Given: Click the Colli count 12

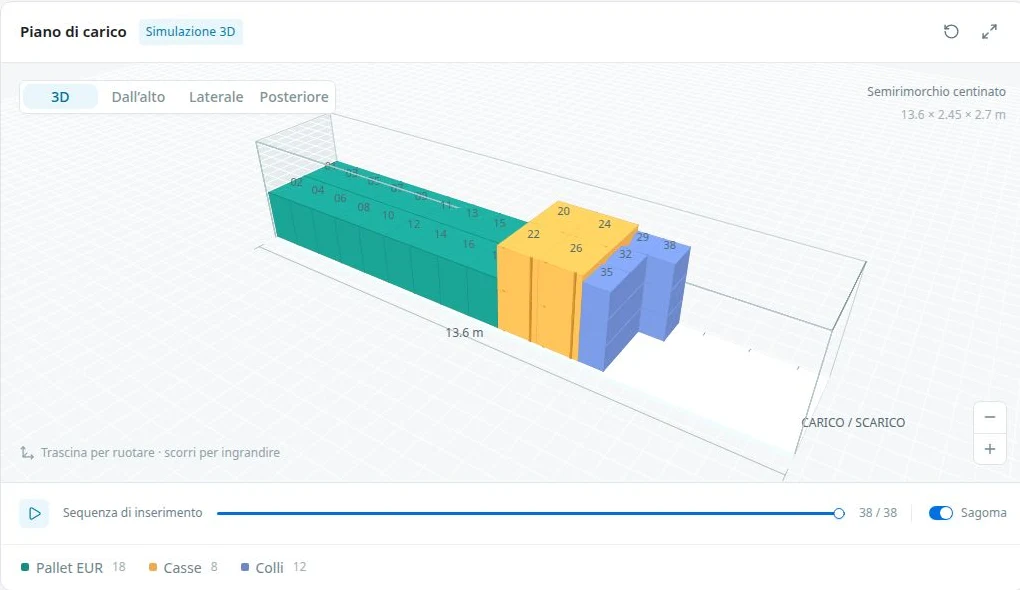Looking at the screenshot, I should [x=299, y=567].
